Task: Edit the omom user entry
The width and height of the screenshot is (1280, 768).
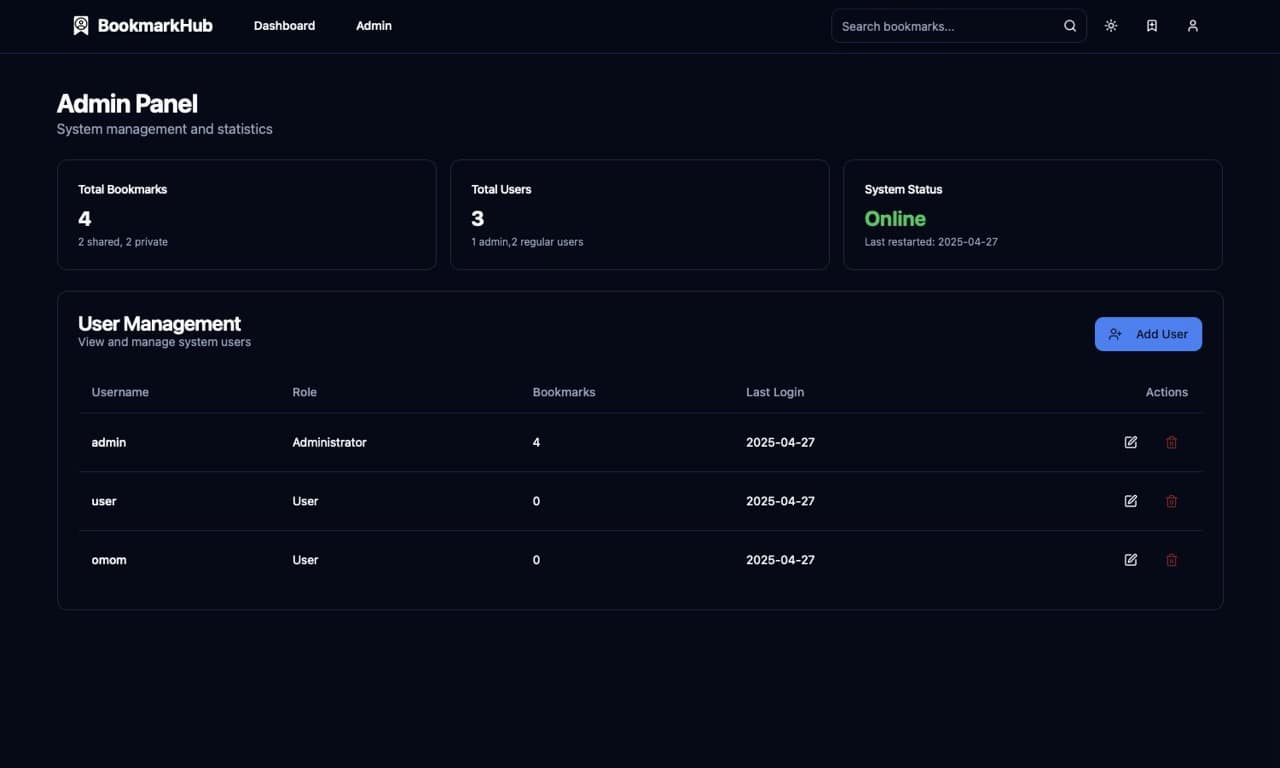Action: tap(1131, 560)
